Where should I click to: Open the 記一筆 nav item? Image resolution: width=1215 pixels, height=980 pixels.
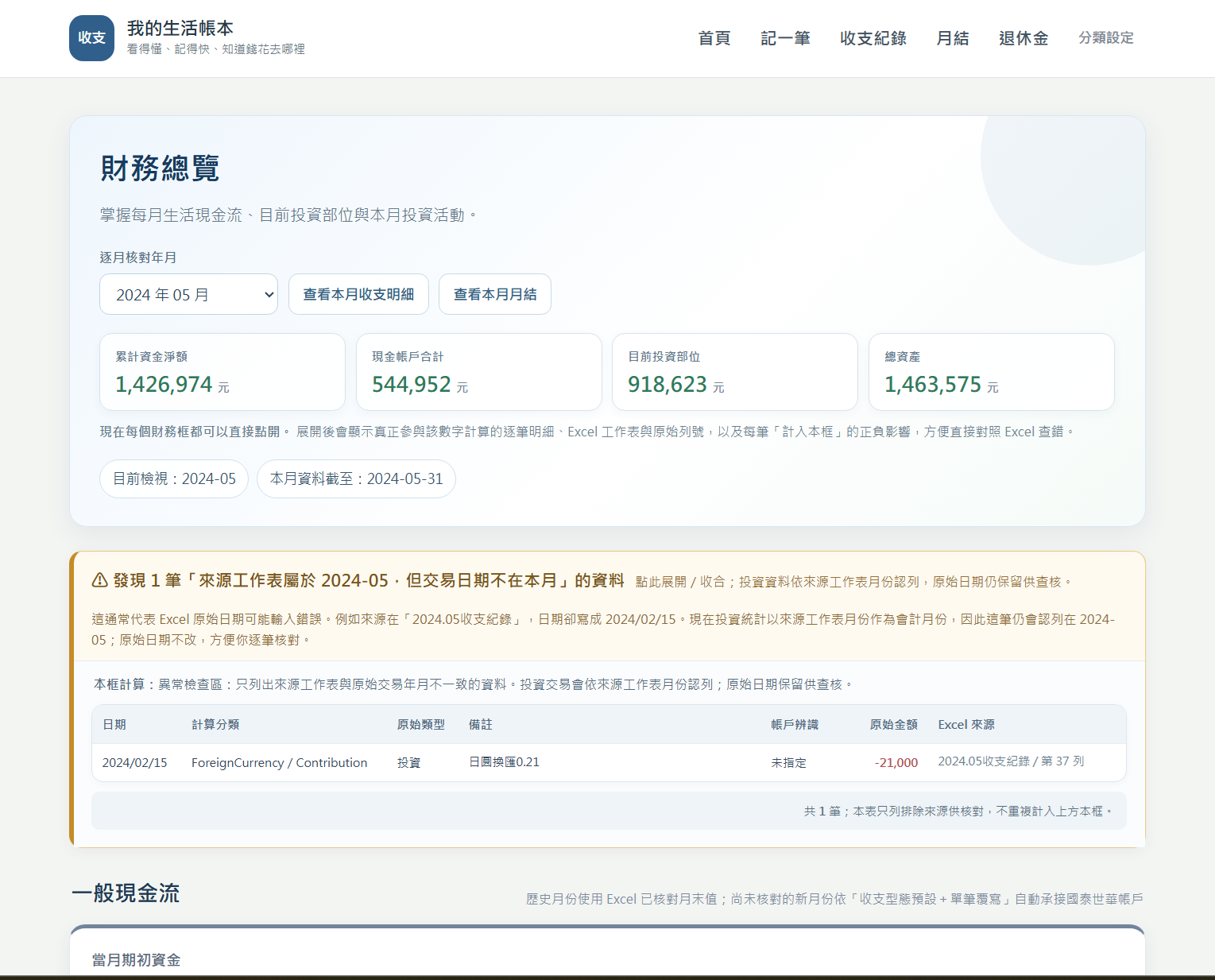click(785, 38)
